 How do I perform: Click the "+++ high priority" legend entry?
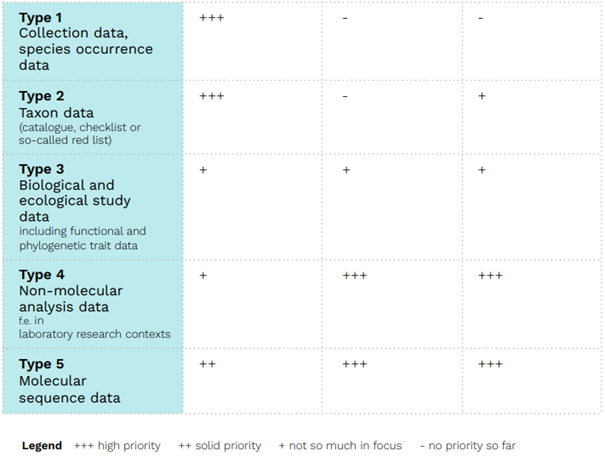(117, 446)
